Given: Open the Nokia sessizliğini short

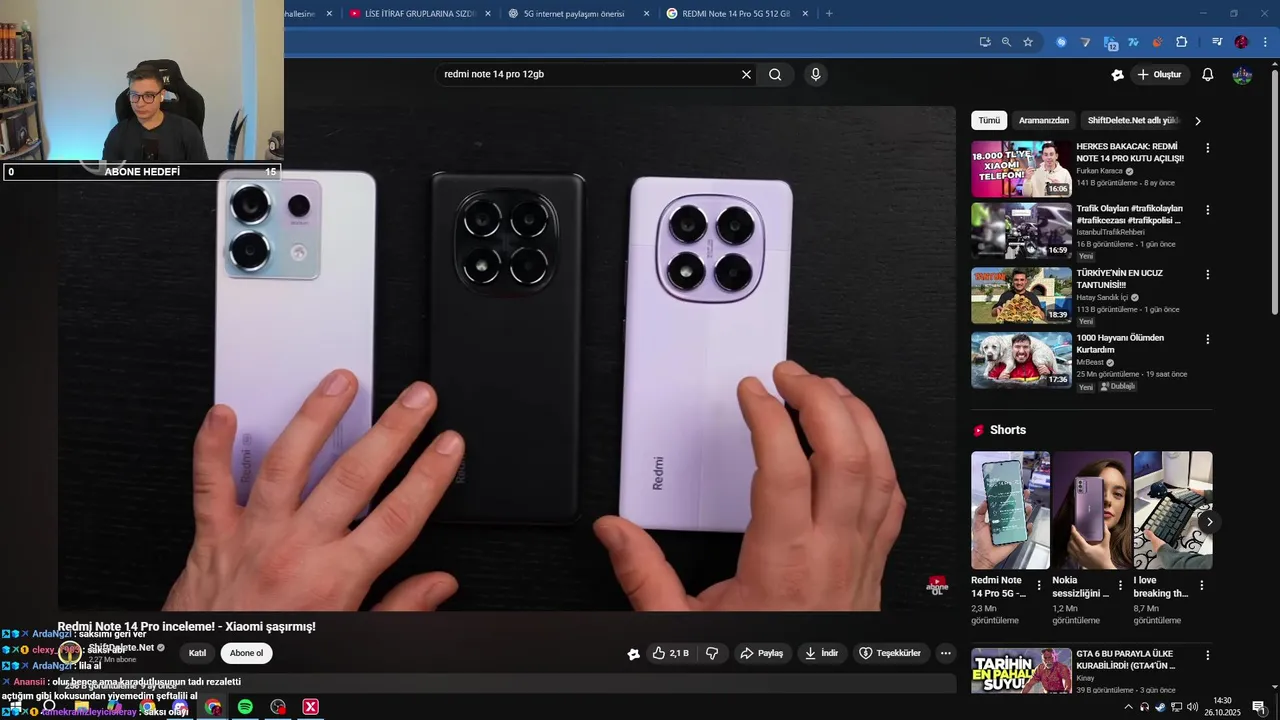Looking at the screenshot, I should 1091,510.
